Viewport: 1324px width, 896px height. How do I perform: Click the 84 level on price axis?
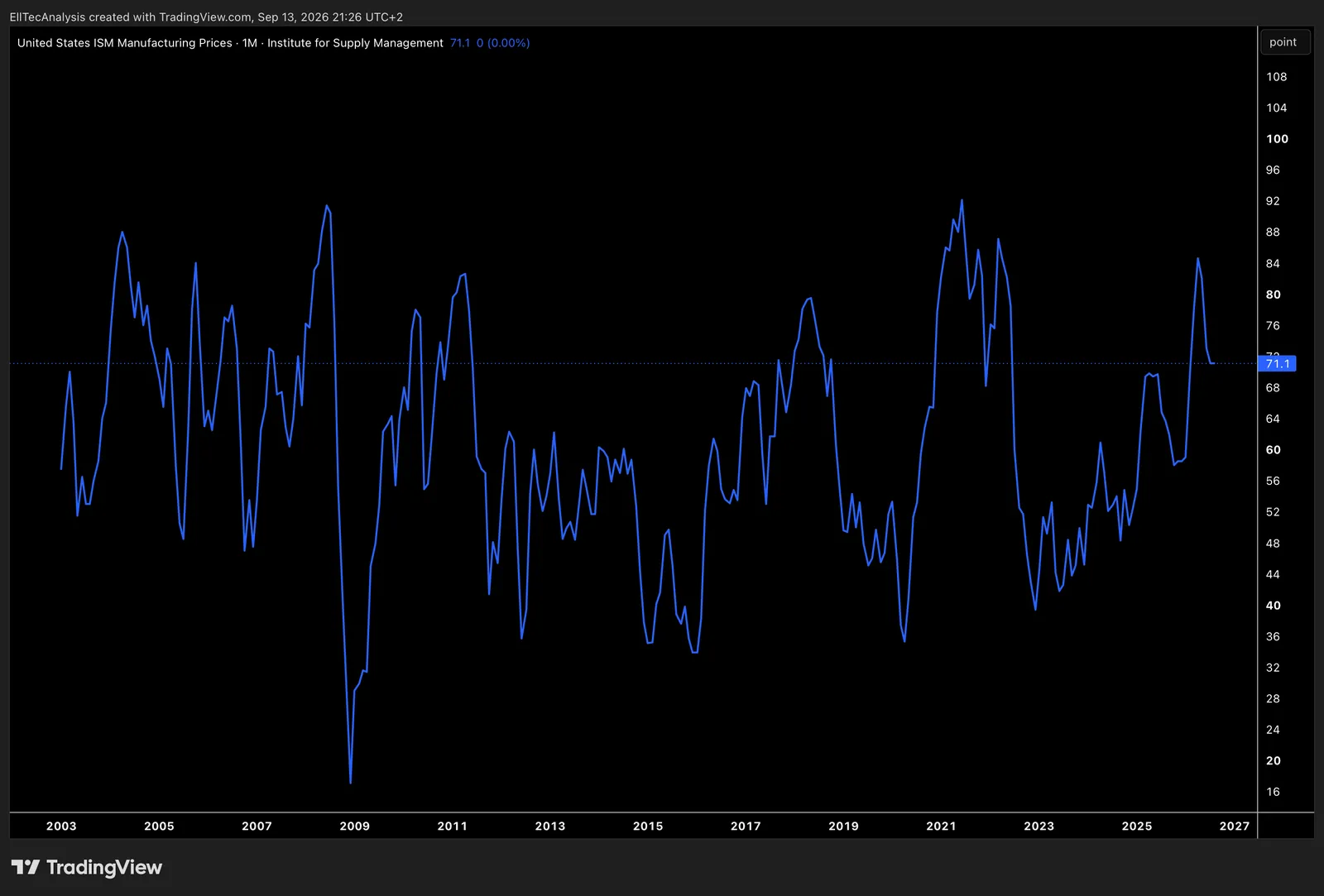click(x=1273, y=263)
